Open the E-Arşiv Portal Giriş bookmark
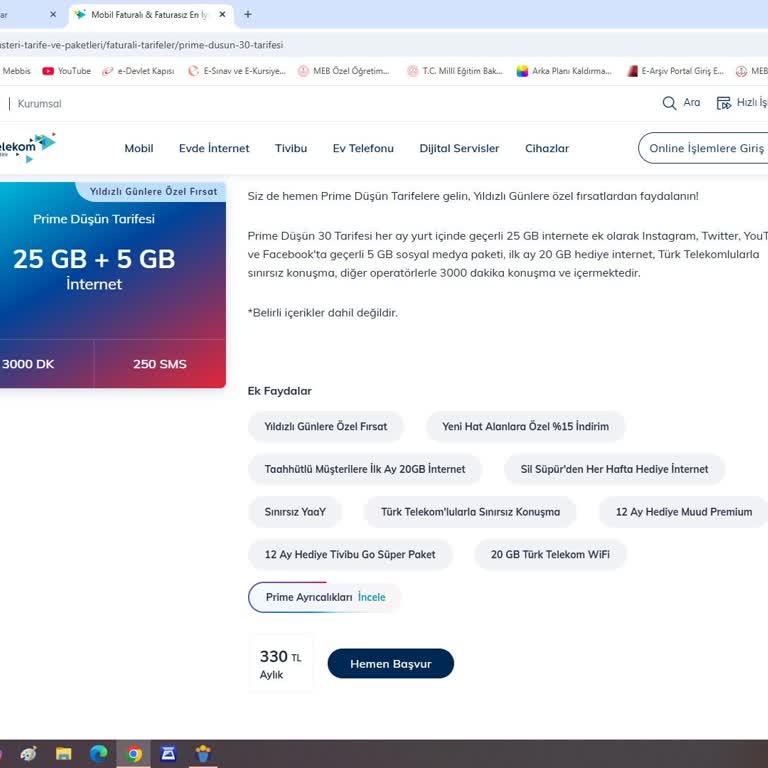The height and width of the screenshot is (768, 768). pyautogui.click(x=675, y=71)
